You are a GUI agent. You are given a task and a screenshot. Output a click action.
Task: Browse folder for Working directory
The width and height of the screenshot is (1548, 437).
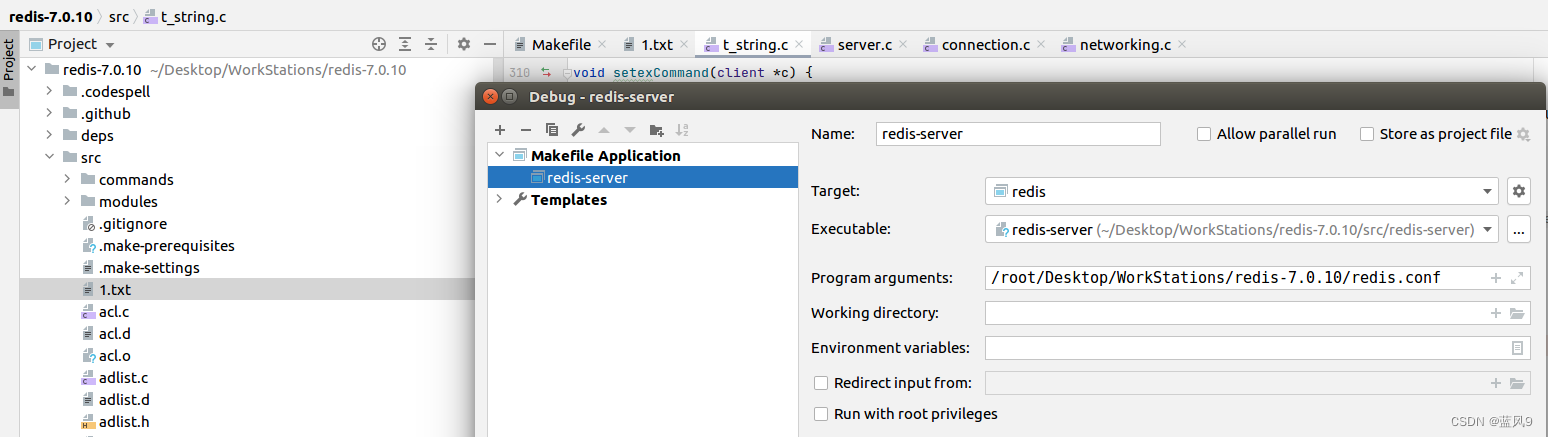click(x=1517, y=313)
